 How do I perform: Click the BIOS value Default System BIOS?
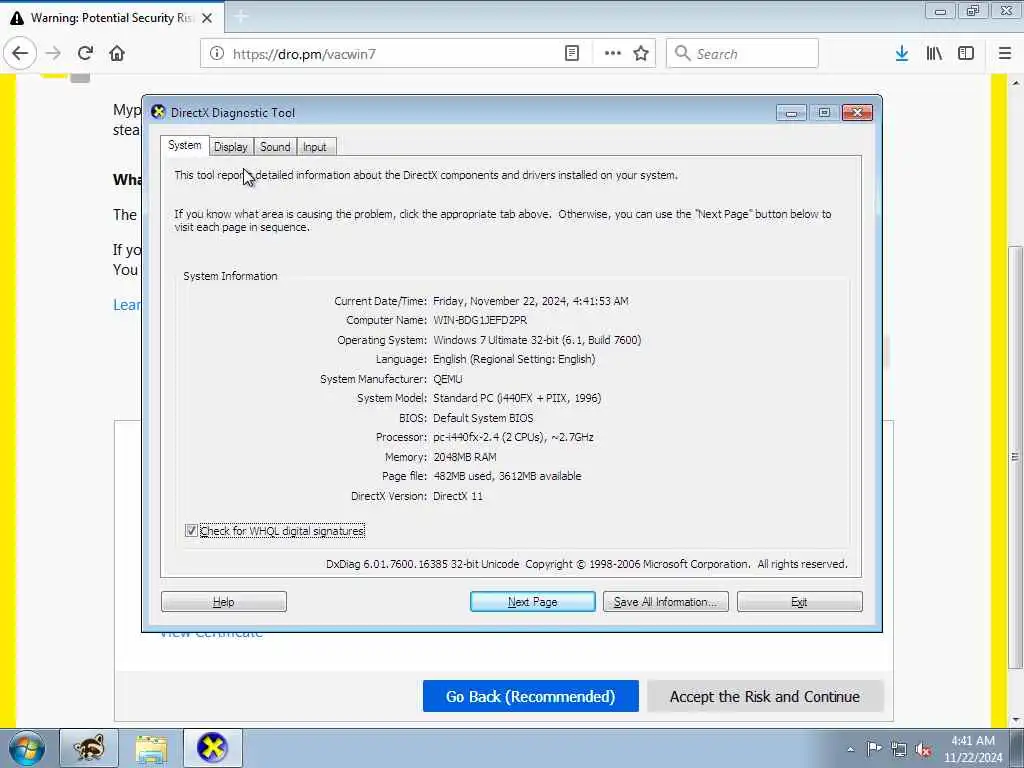(x=483, y=418)
